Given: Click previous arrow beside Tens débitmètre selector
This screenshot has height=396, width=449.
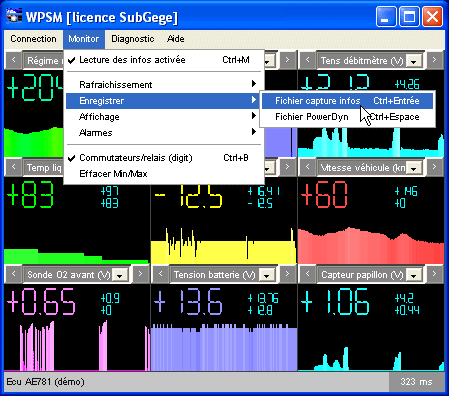Looking at the screenshot, I should [307, 60].
